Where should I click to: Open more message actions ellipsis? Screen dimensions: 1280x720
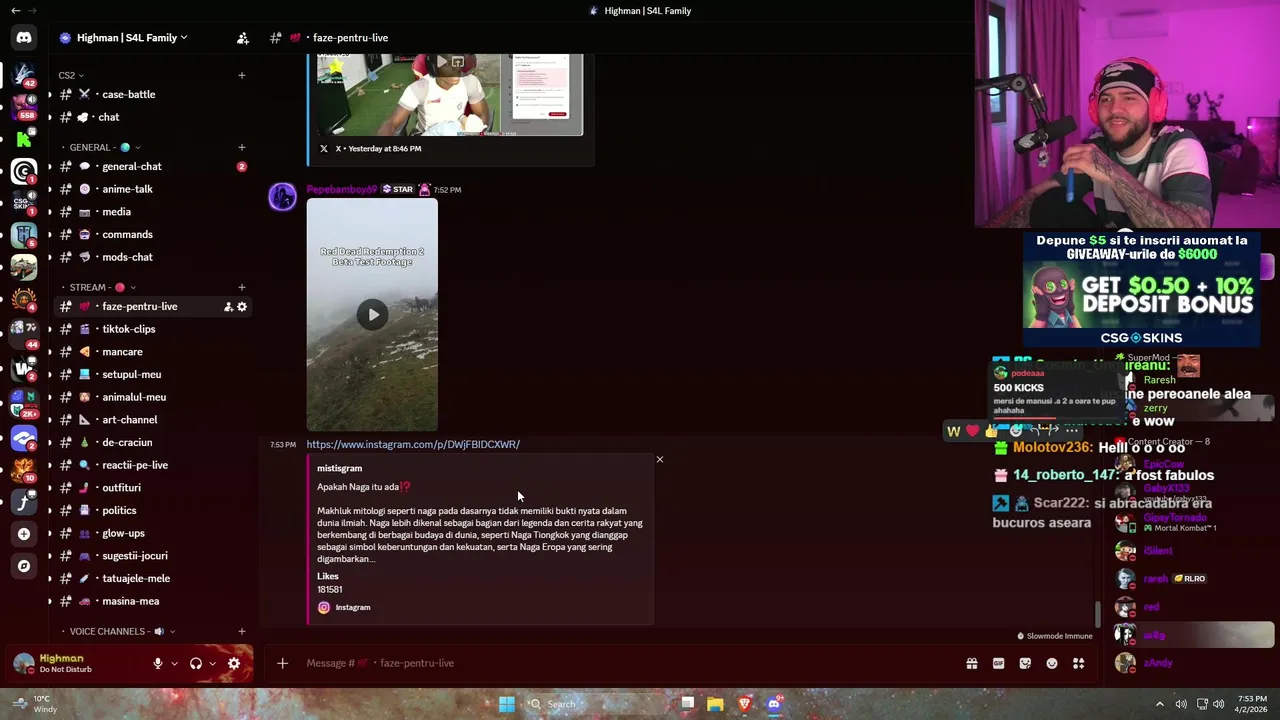[x=1071, y=431]
